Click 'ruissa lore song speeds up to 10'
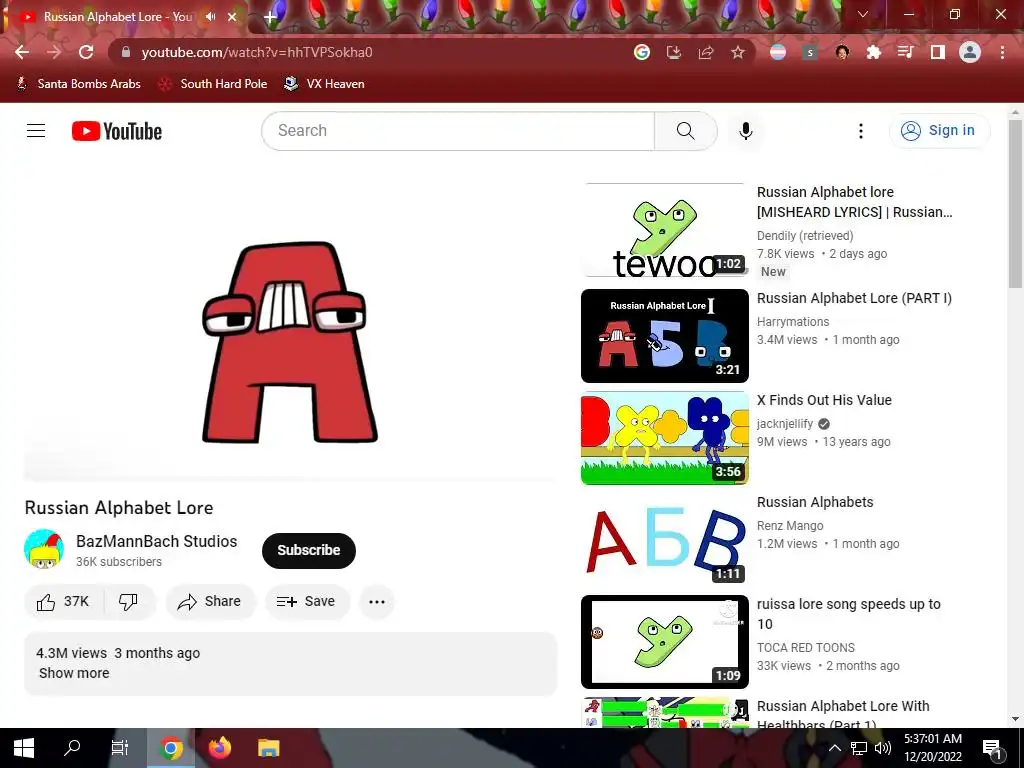The image size is (1024, 768). click(848, 614)
